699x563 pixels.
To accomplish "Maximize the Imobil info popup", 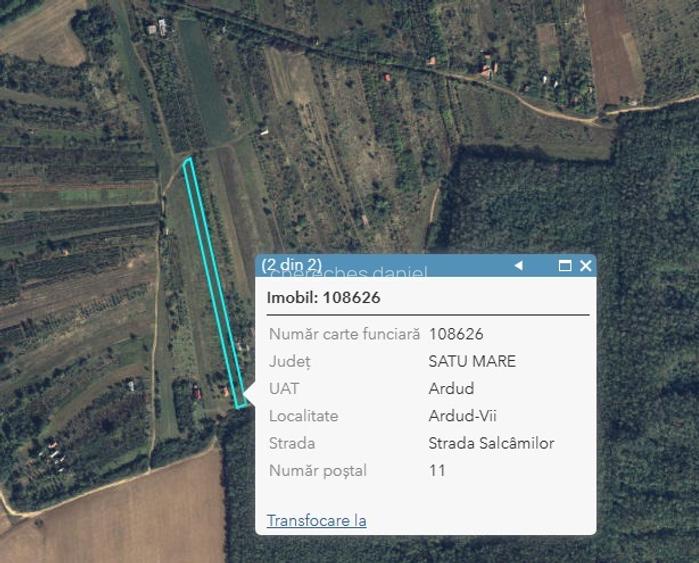I will 565,266.
